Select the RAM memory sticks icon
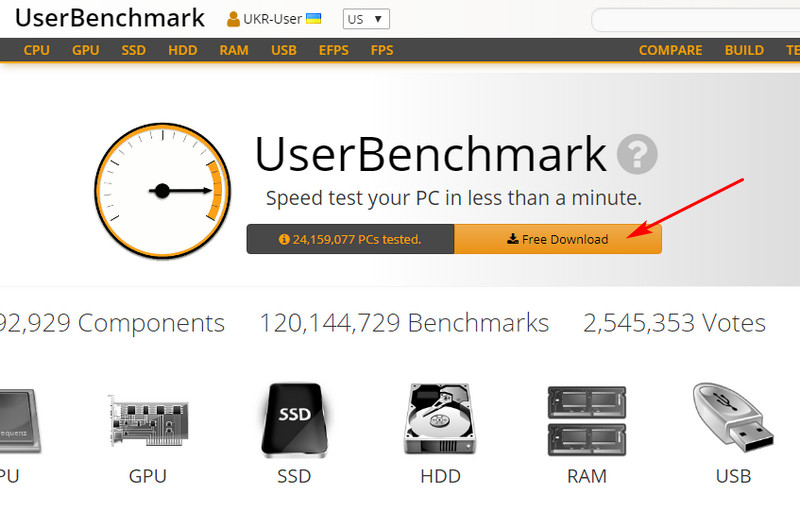Screen dimensions: 800x511 click(x=587, y=421)
